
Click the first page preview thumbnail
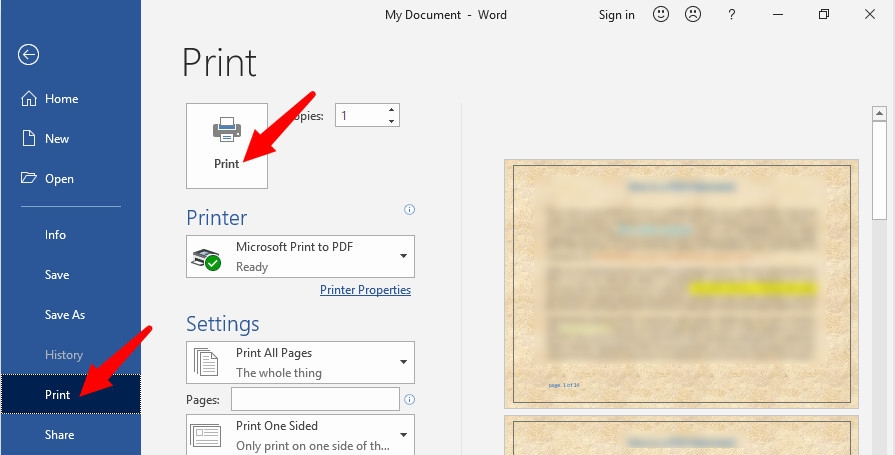681,284
